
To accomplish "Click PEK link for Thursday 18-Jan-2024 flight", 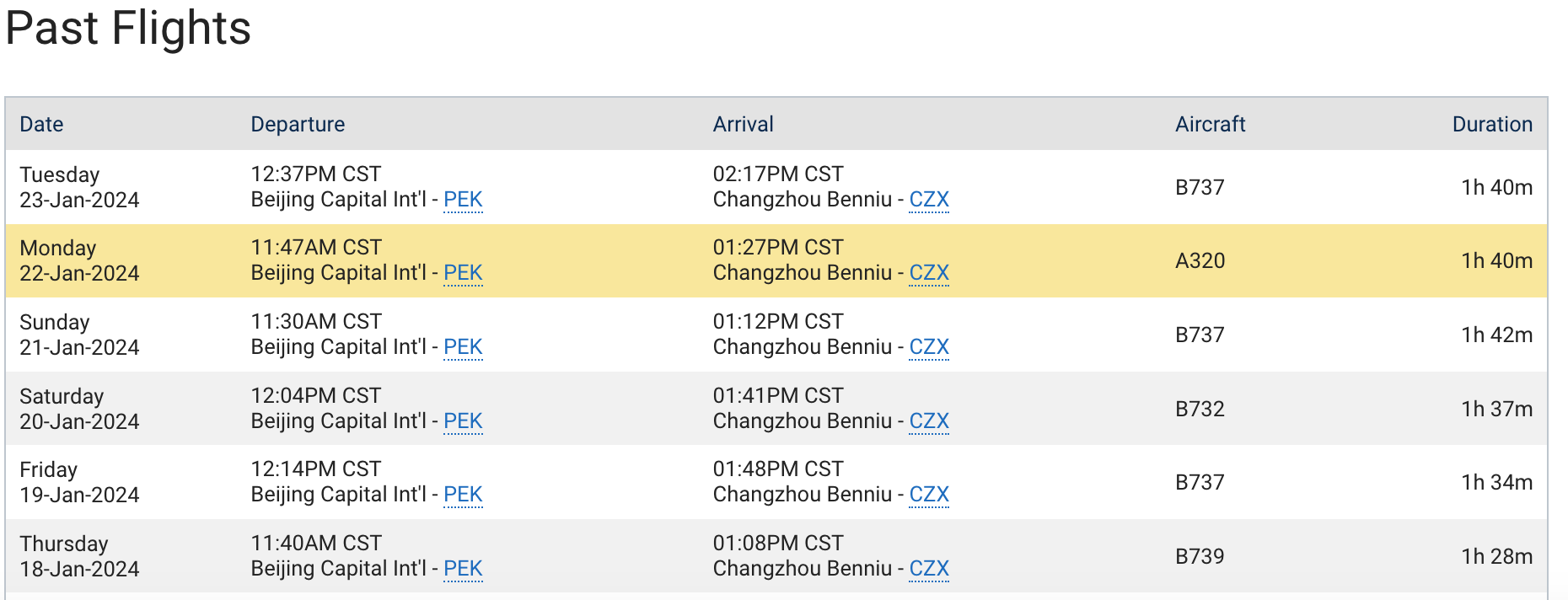I will [x=463, y=569].
